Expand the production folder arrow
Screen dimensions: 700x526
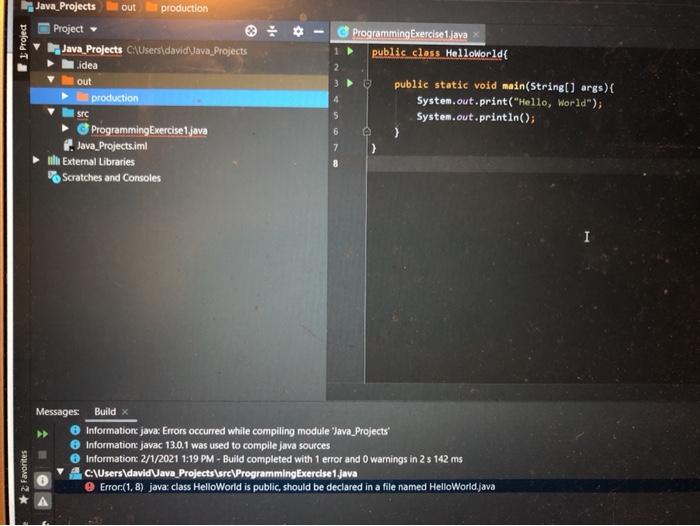65,96
